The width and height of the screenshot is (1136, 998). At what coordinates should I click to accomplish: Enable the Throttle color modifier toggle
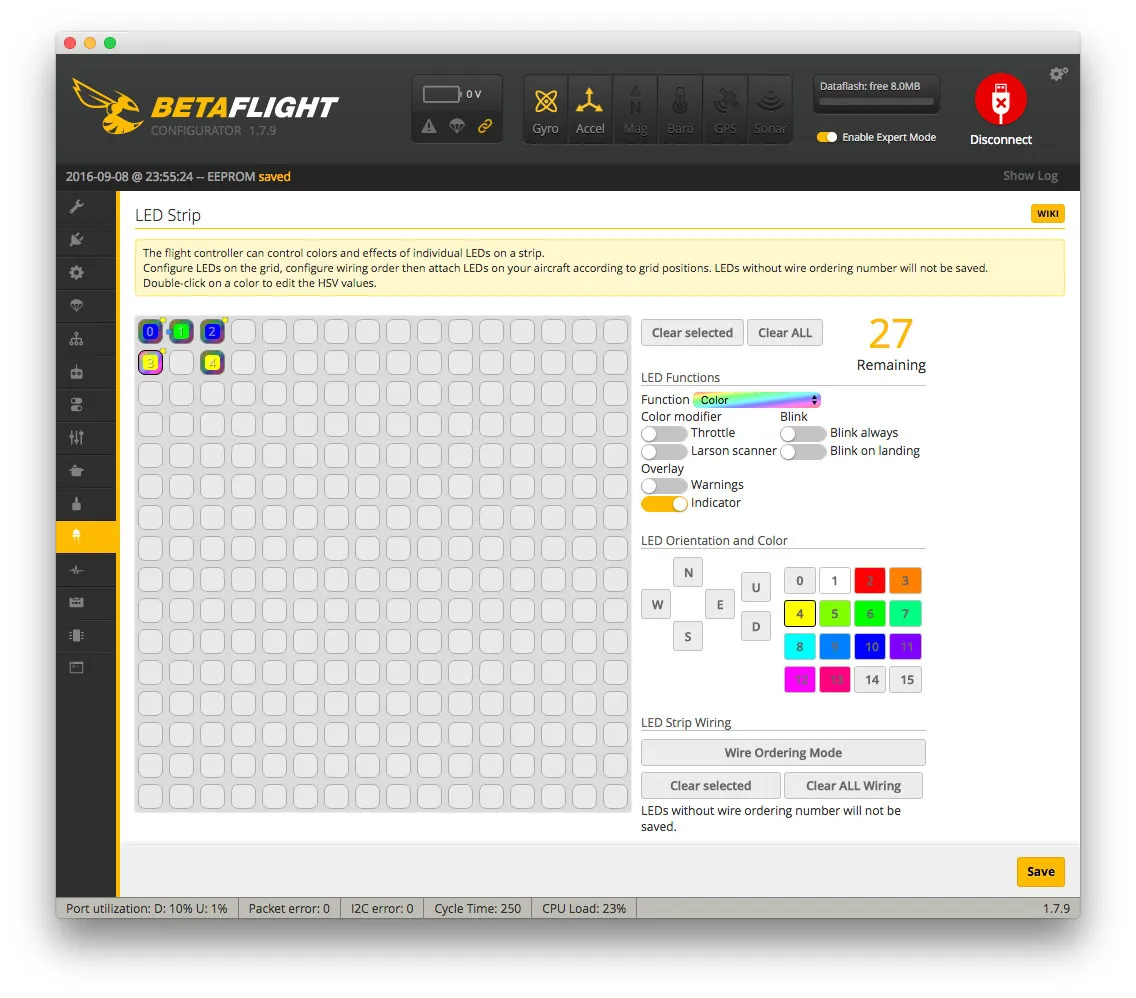[x=664, y=433]
